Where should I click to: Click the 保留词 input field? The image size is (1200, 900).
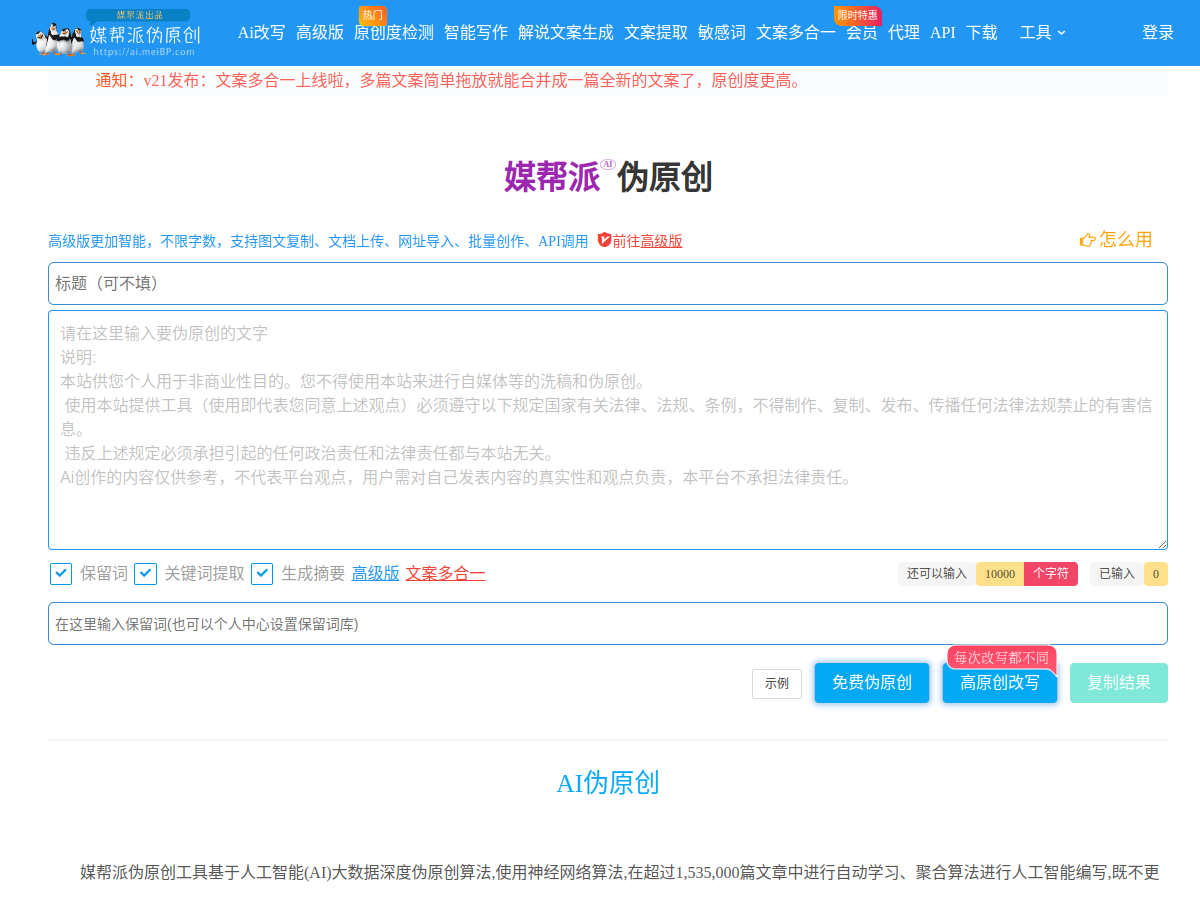pos(608,624)
